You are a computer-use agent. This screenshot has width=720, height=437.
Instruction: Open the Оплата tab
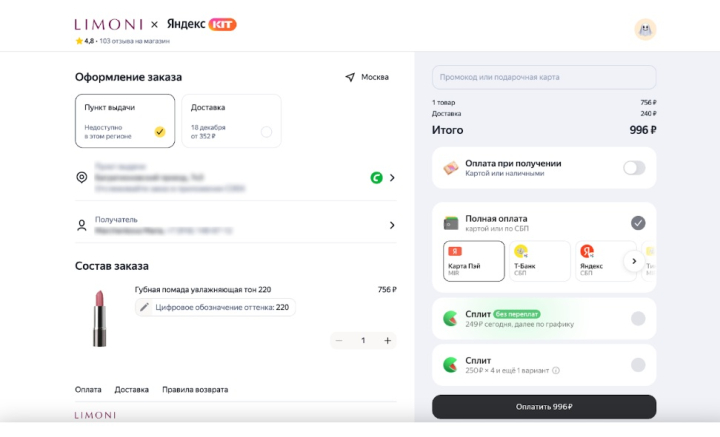(88, 389)
